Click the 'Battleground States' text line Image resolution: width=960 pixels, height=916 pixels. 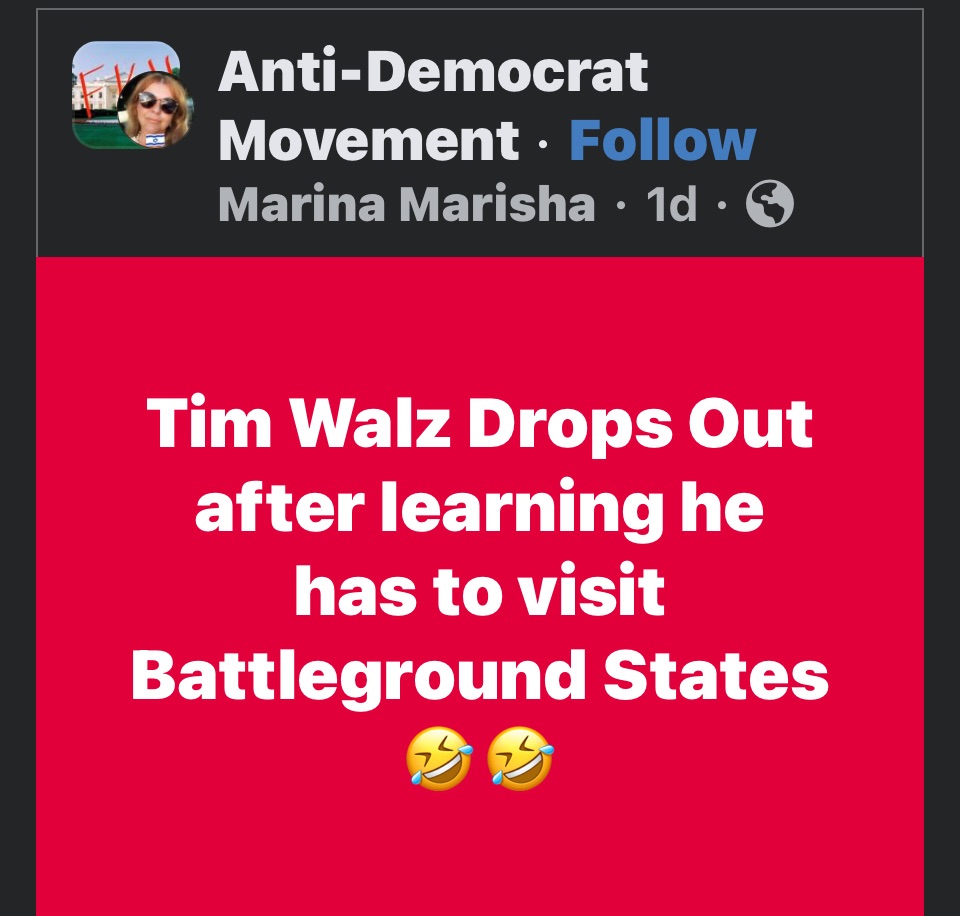coord(480,677)
